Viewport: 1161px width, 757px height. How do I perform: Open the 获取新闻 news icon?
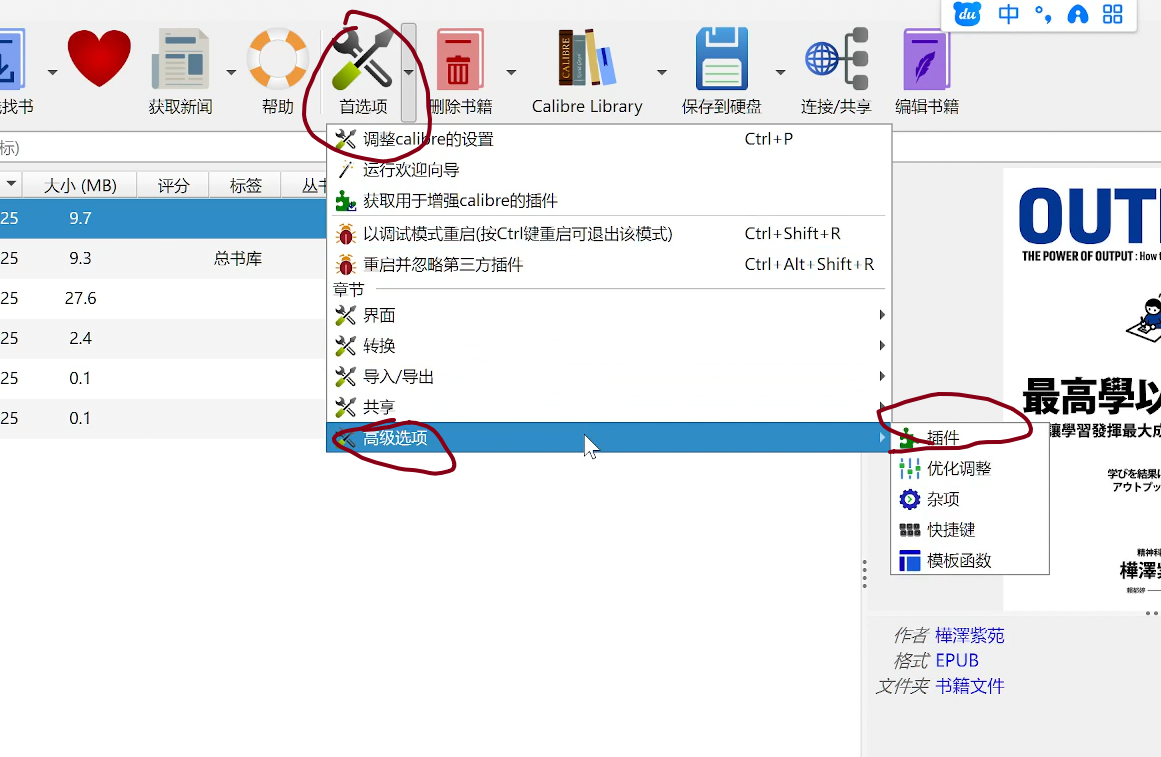[x=180, y=60]
